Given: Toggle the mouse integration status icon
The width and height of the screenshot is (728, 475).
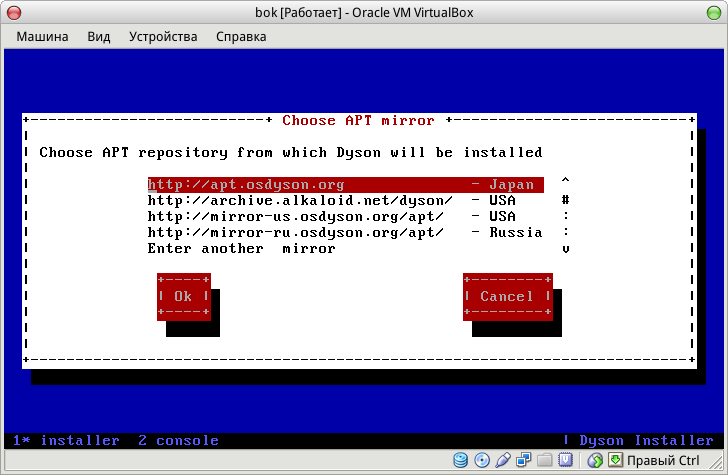Looking at the screenshot, I should 595,460.
